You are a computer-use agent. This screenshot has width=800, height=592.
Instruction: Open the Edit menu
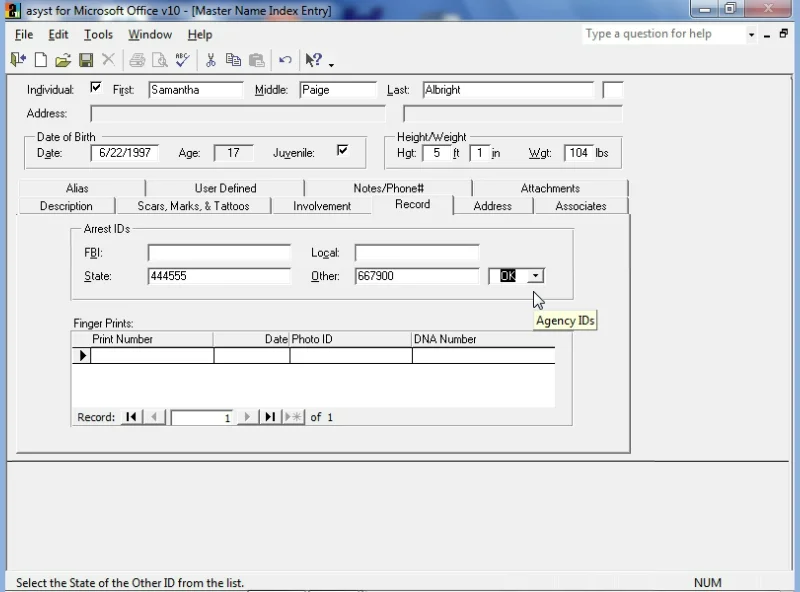pyautogui.click(x=58, y=34)
